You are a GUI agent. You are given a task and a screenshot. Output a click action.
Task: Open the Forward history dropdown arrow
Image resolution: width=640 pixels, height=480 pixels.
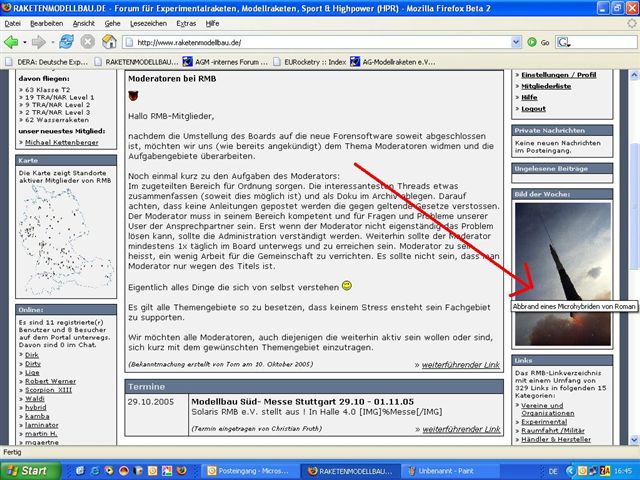[x=52, y=42]
